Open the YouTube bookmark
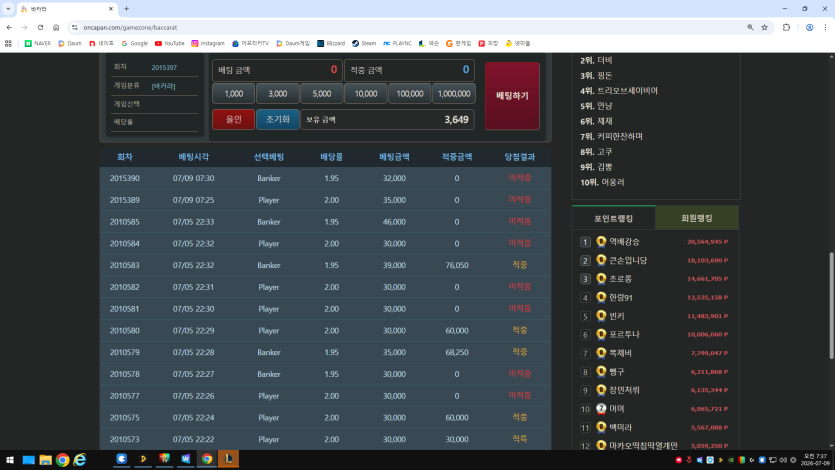 [x=169, y=43]
